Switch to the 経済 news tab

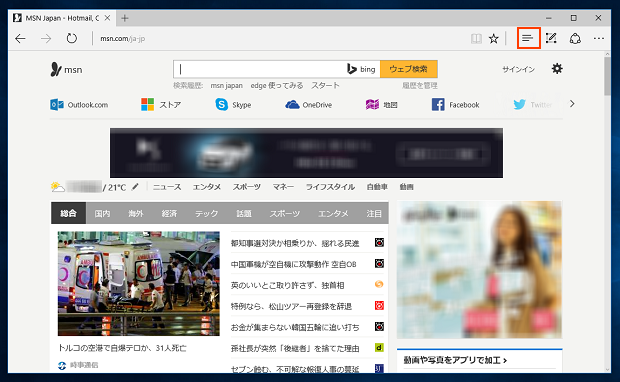click(169, 214)
